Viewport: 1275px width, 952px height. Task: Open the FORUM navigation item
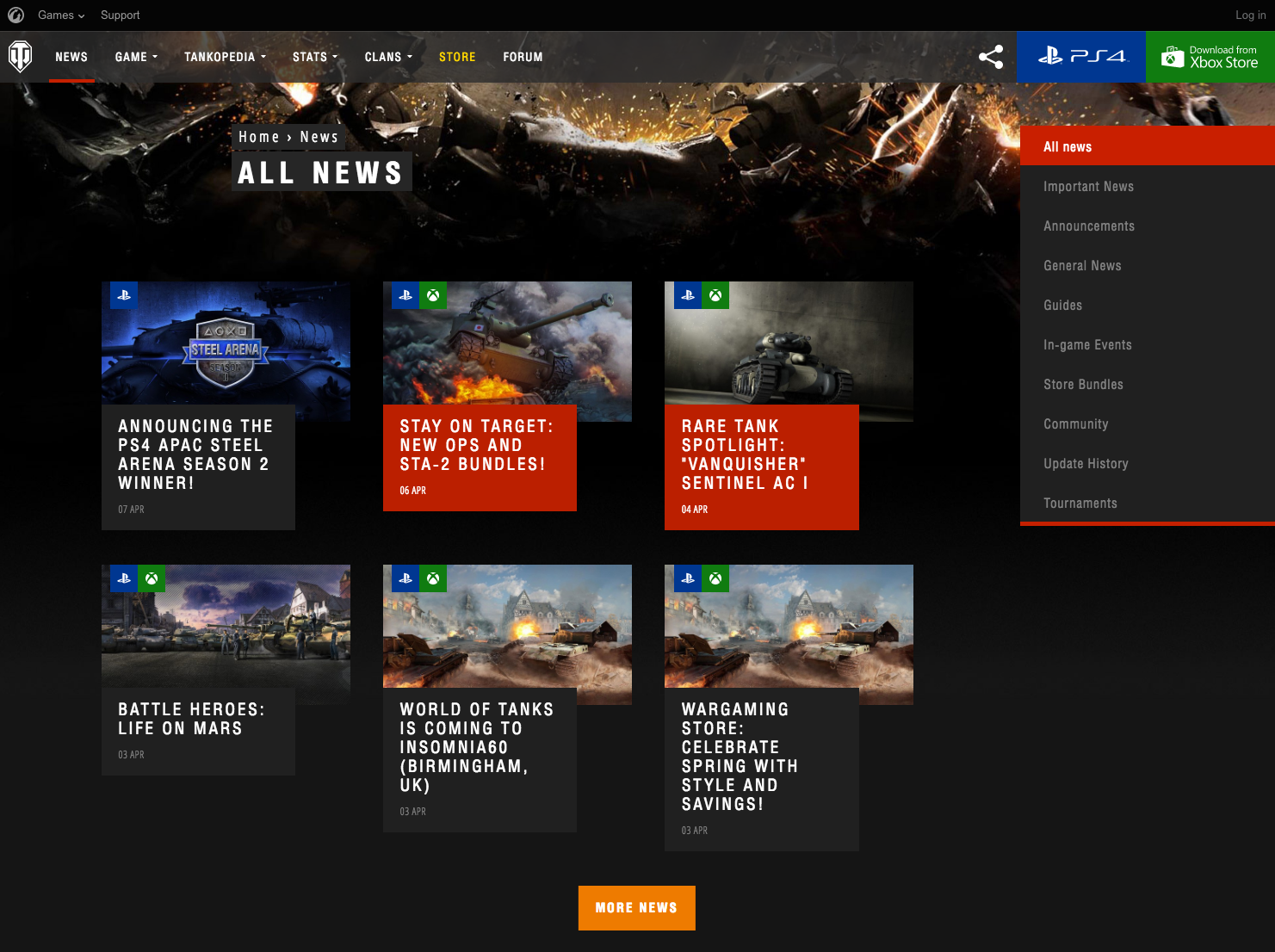pos(523,57)
